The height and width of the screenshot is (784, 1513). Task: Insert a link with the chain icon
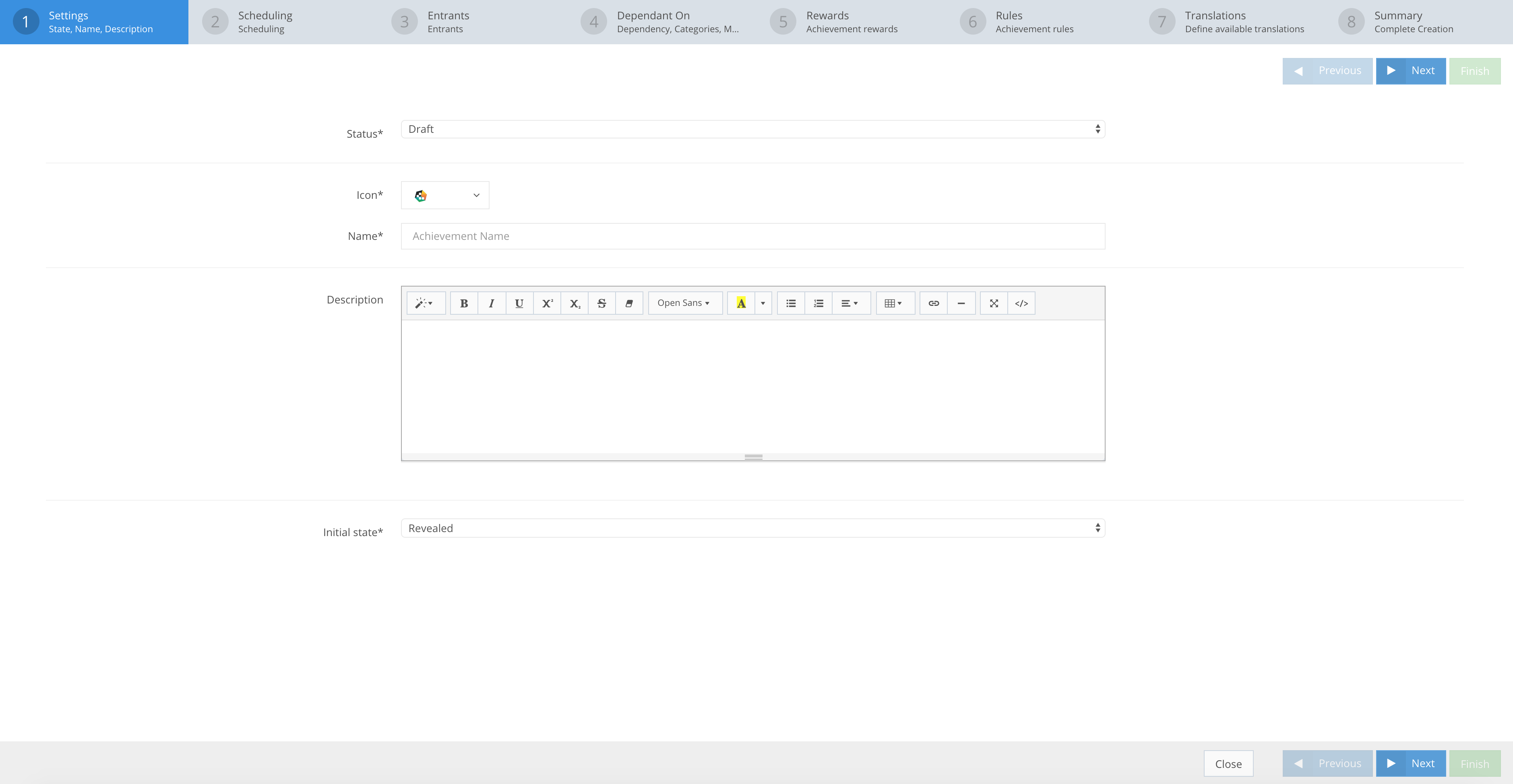933,303
